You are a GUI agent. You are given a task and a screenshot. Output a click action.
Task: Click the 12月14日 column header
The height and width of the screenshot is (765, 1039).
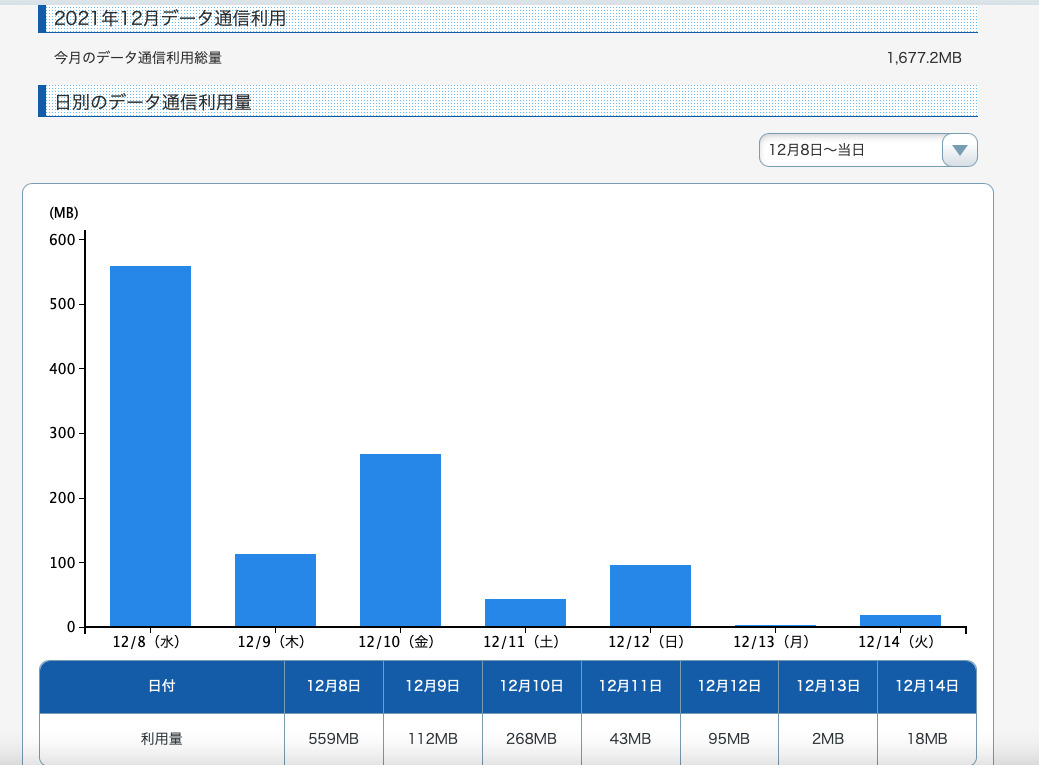point(926,687)
